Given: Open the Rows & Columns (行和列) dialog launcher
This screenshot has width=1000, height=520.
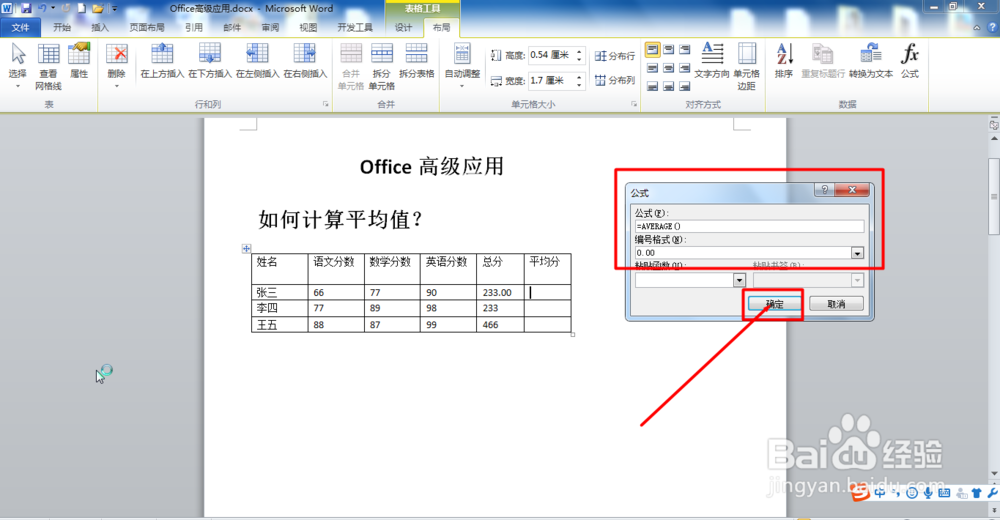Looking at the screenshot, I should click(x=325, y=104).
